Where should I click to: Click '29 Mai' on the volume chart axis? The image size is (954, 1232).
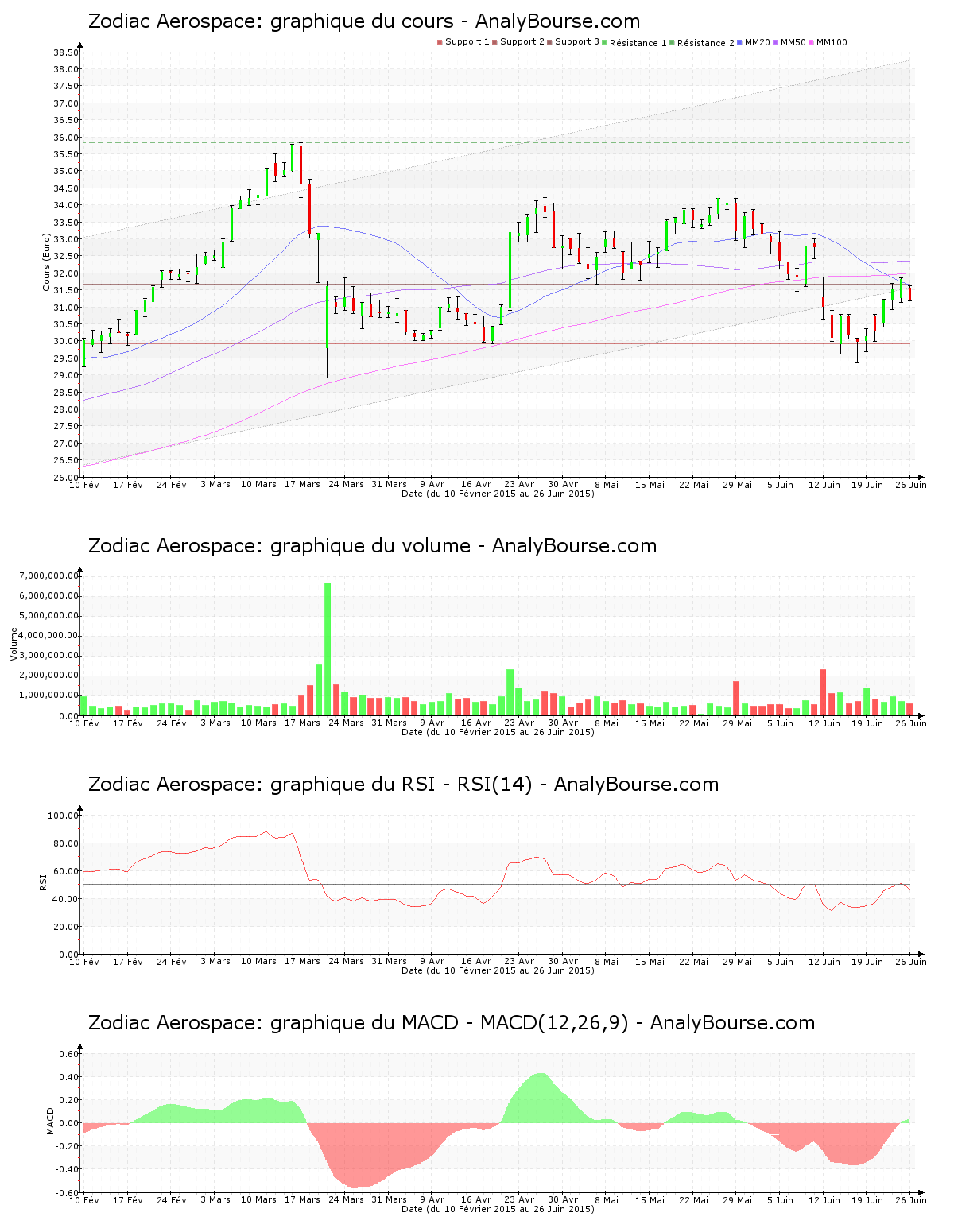point(737,723)
